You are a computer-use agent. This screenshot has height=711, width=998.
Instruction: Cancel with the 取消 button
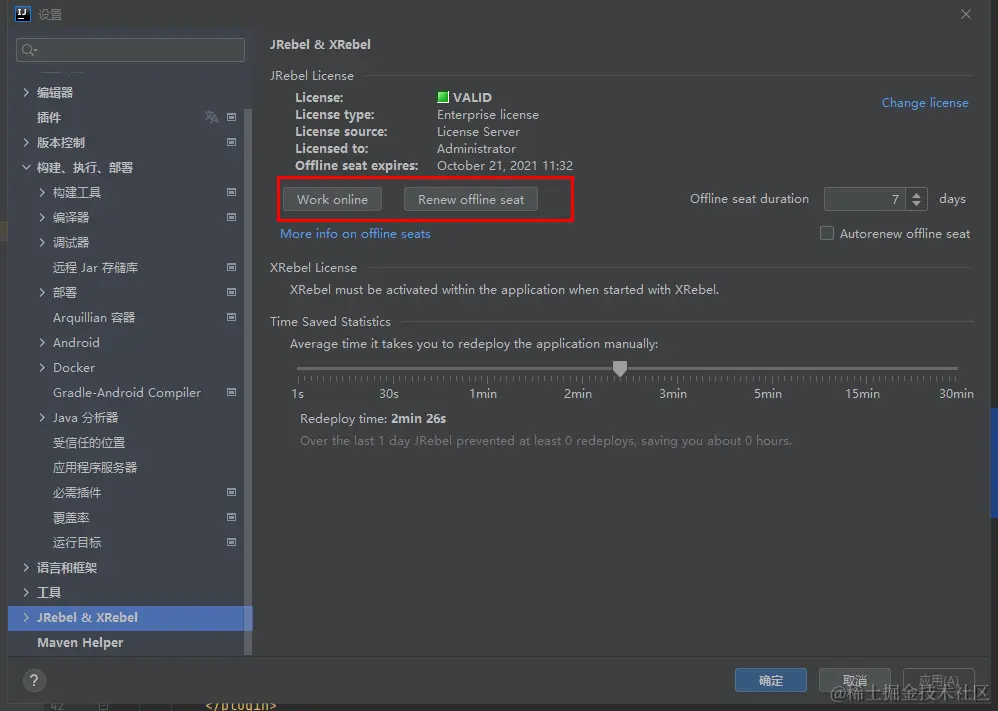pos(855,680)
